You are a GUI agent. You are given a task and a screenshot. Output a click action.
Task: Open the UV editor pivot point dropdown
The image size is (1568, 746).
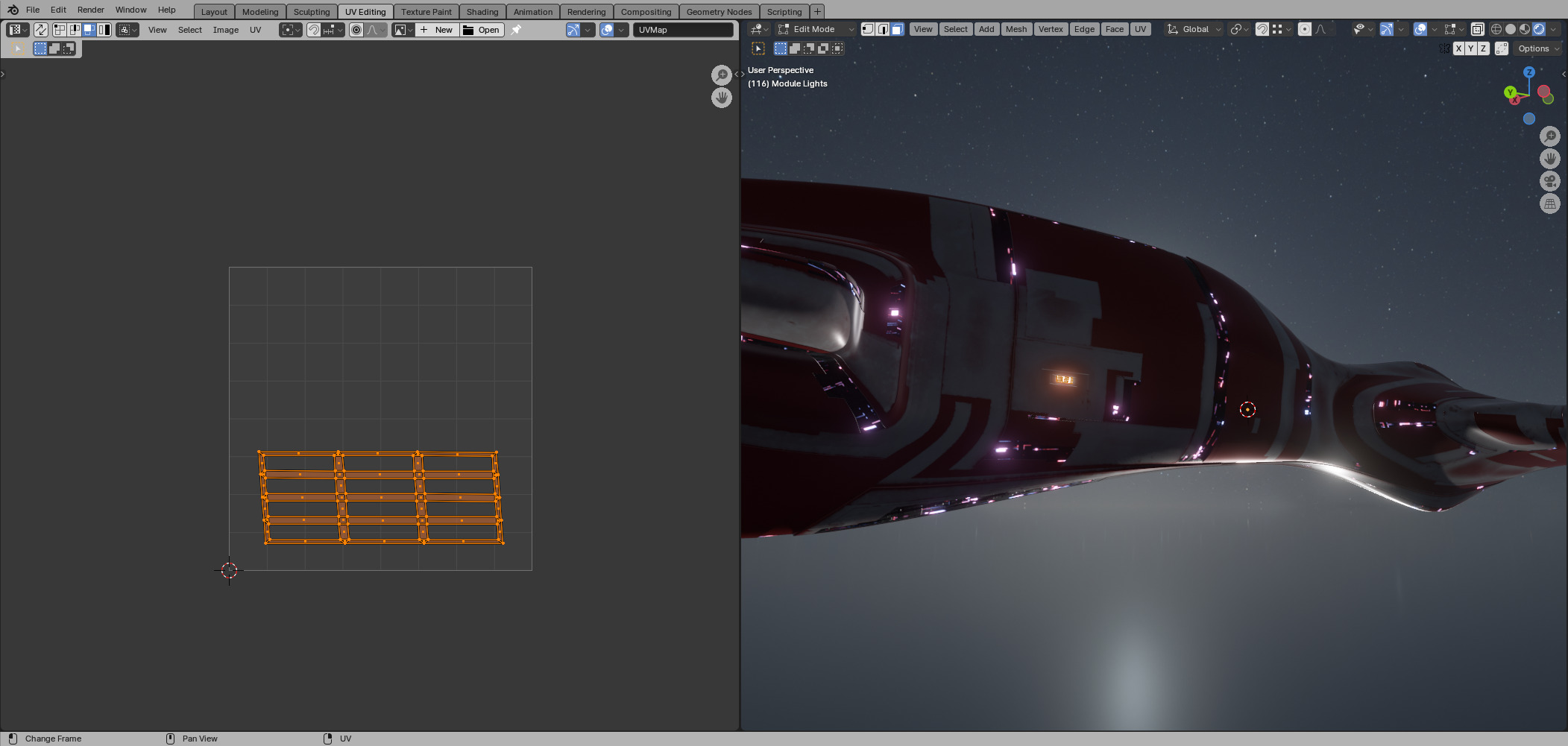pyautogui.click(x=291, y=30)
